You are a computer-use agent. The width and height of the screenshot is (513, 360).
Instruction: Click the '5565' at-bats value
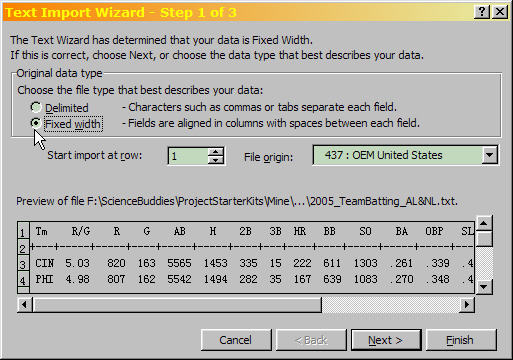point(179,263)
